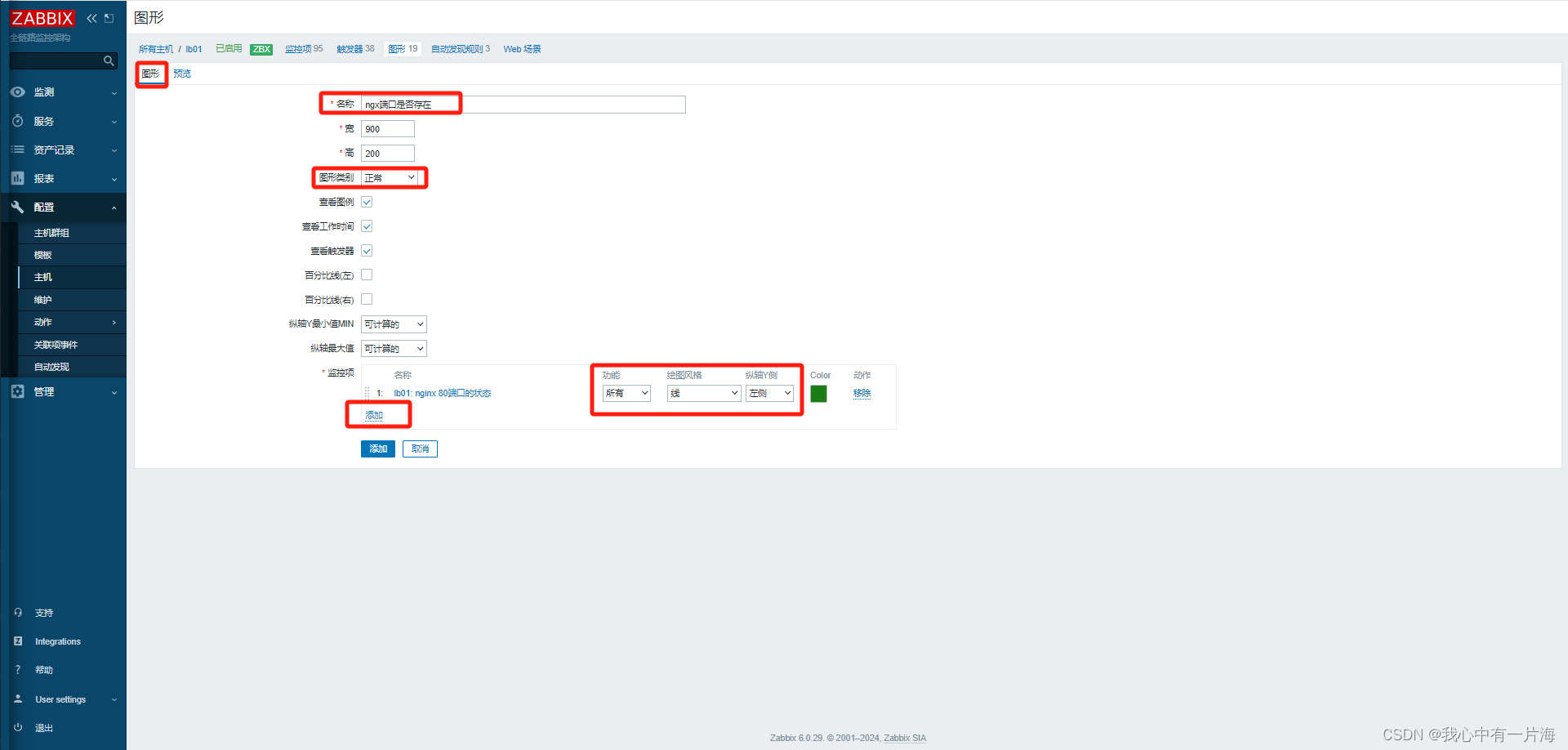1568x750 pixels.
Task: Click the sidebar search magnifier icon
Action: tap(109, 60)
